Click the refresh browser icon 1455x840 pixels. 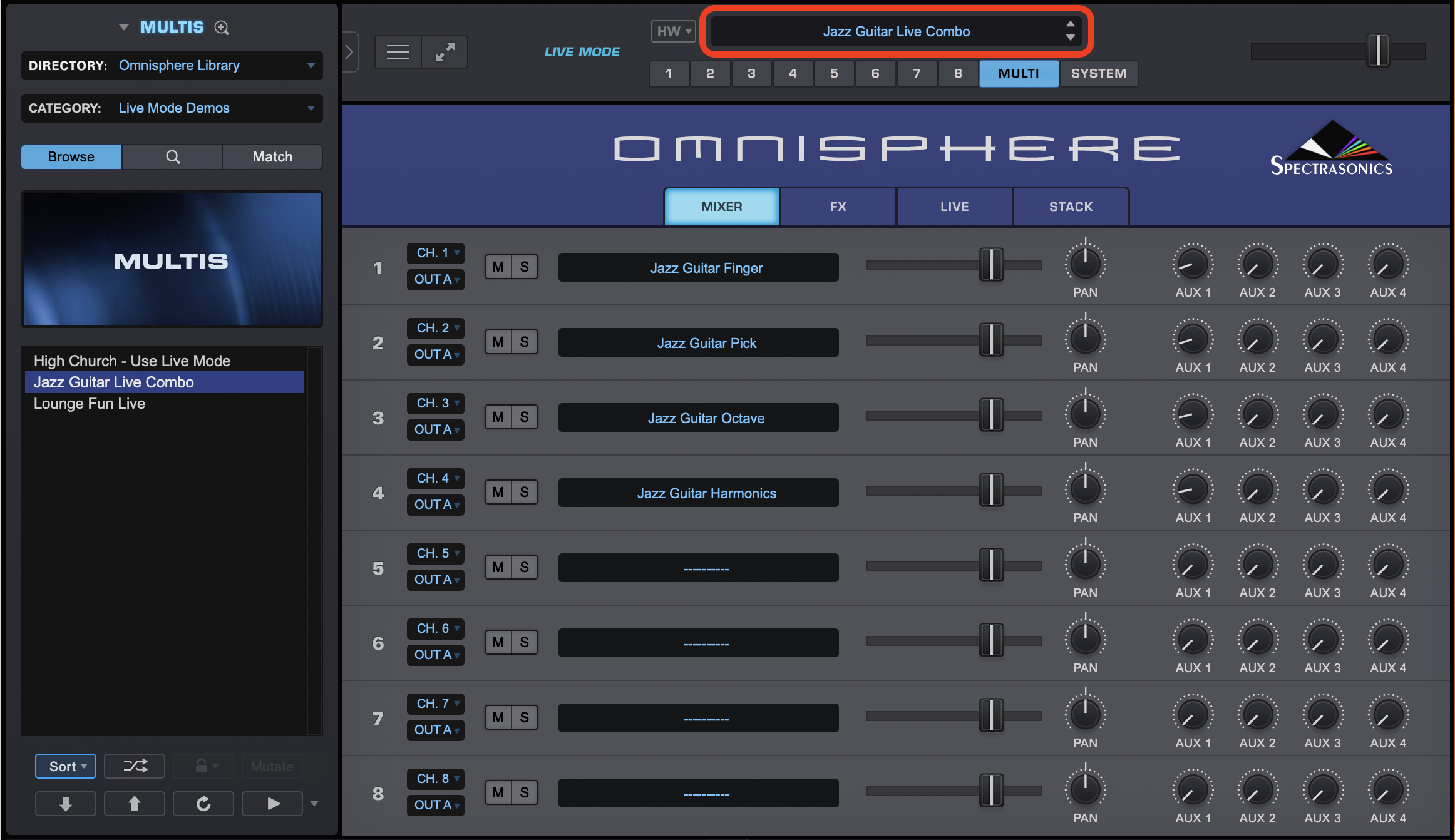pyautogui.click(x=203, y=804)
